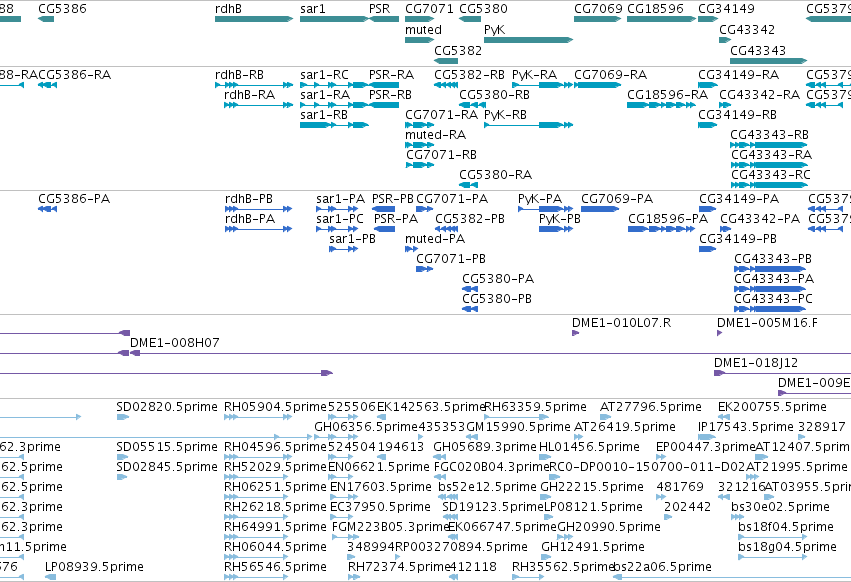
Task: Click BAC clone DME1-018J12
Action: coord(755,363)
